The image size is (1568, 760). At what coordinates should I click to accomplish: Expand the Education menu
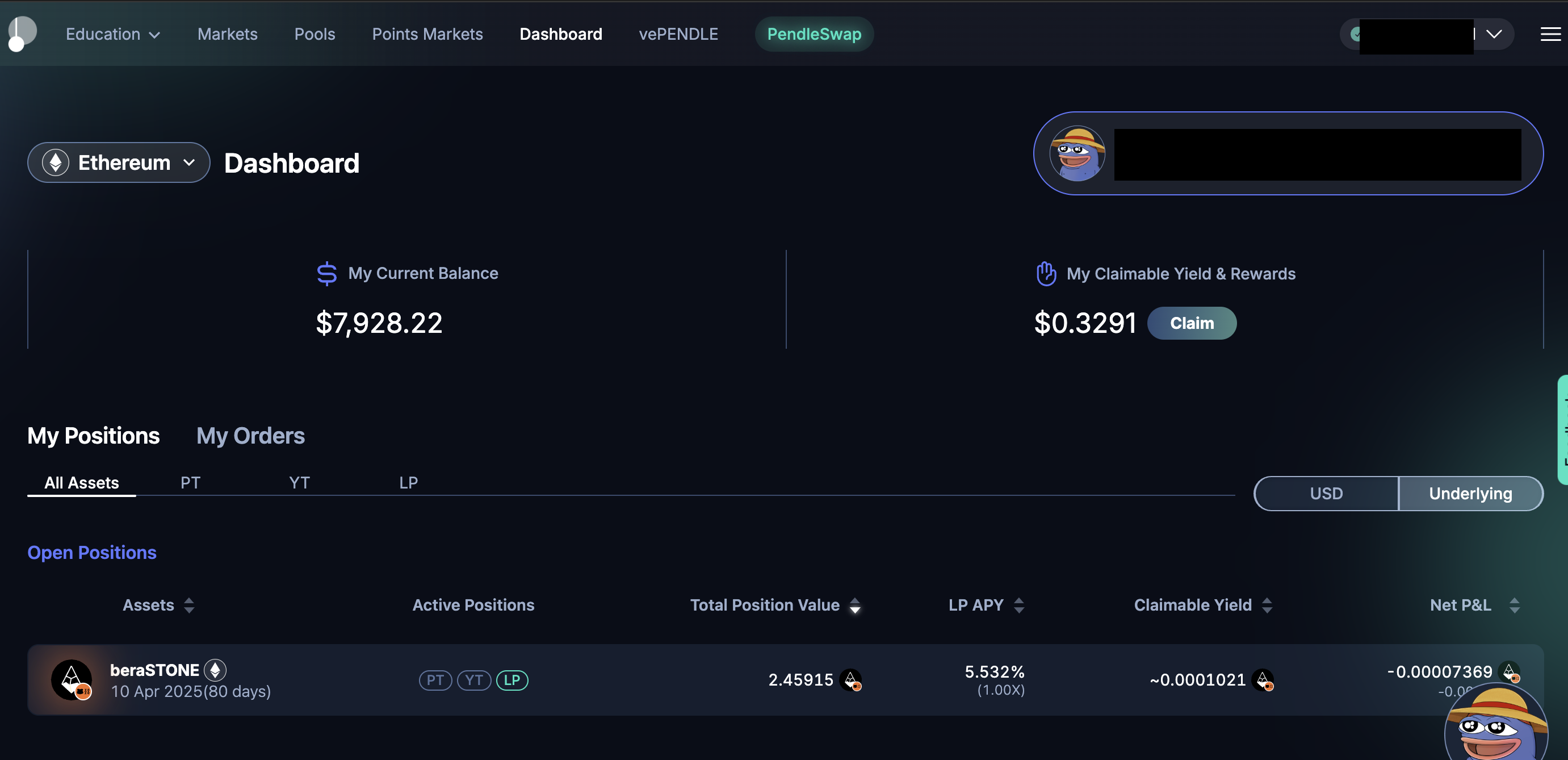tap(112, 34)
